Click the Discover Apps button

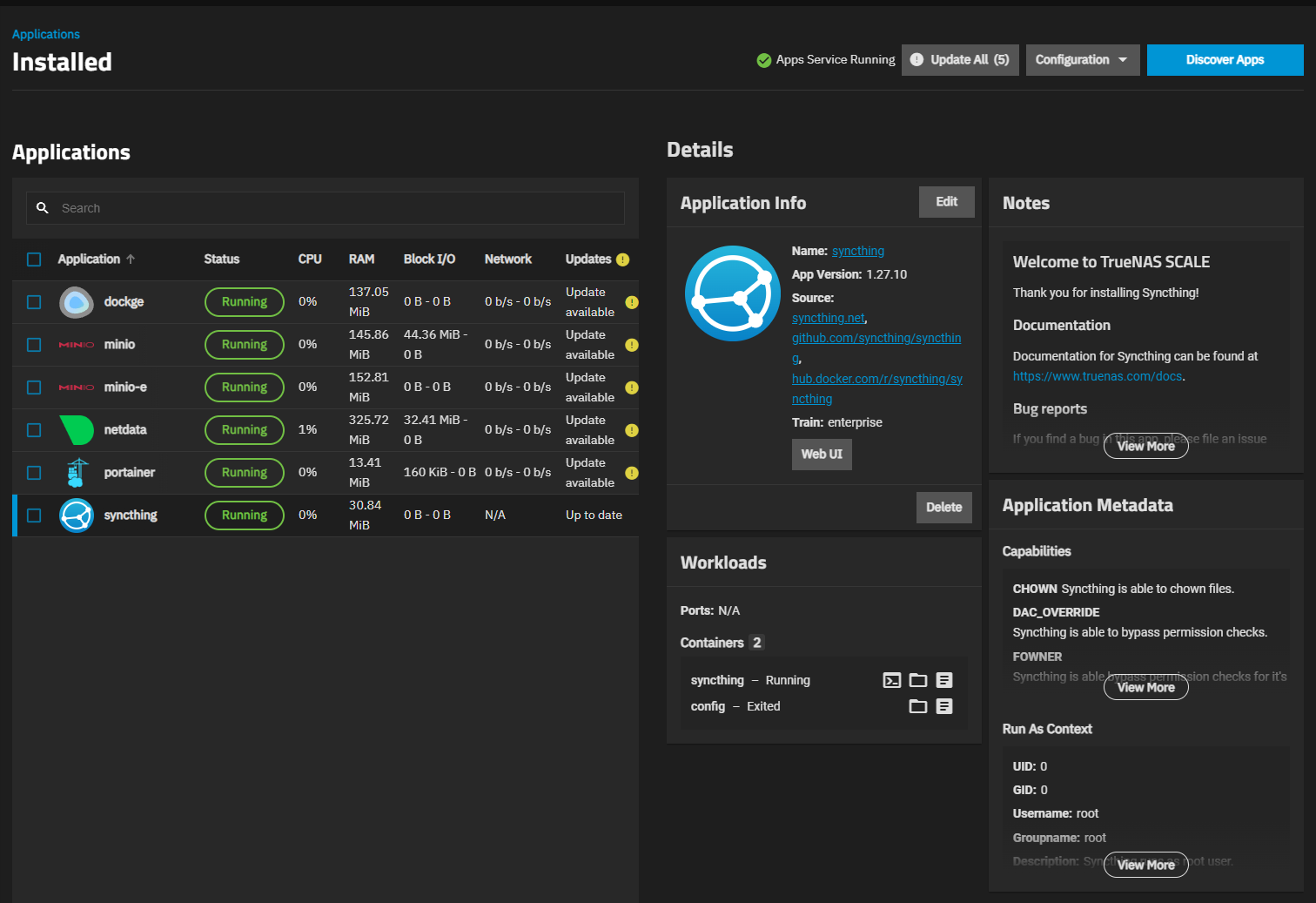click(x=1225, y=60)
